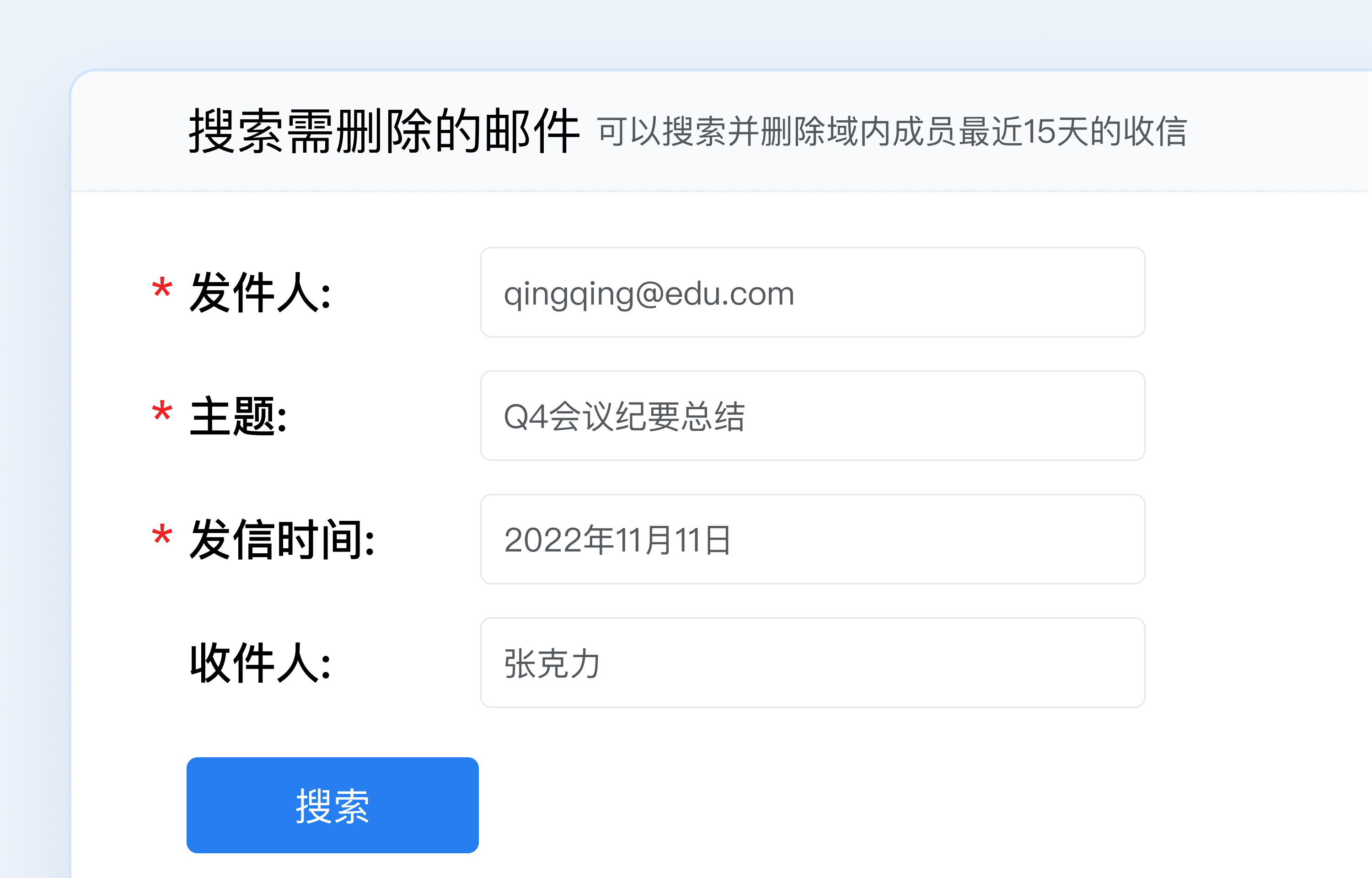Place cursor on Q4会议纪要总结 text
This screenshot has height=878, width=1372.
coord(624,416)
